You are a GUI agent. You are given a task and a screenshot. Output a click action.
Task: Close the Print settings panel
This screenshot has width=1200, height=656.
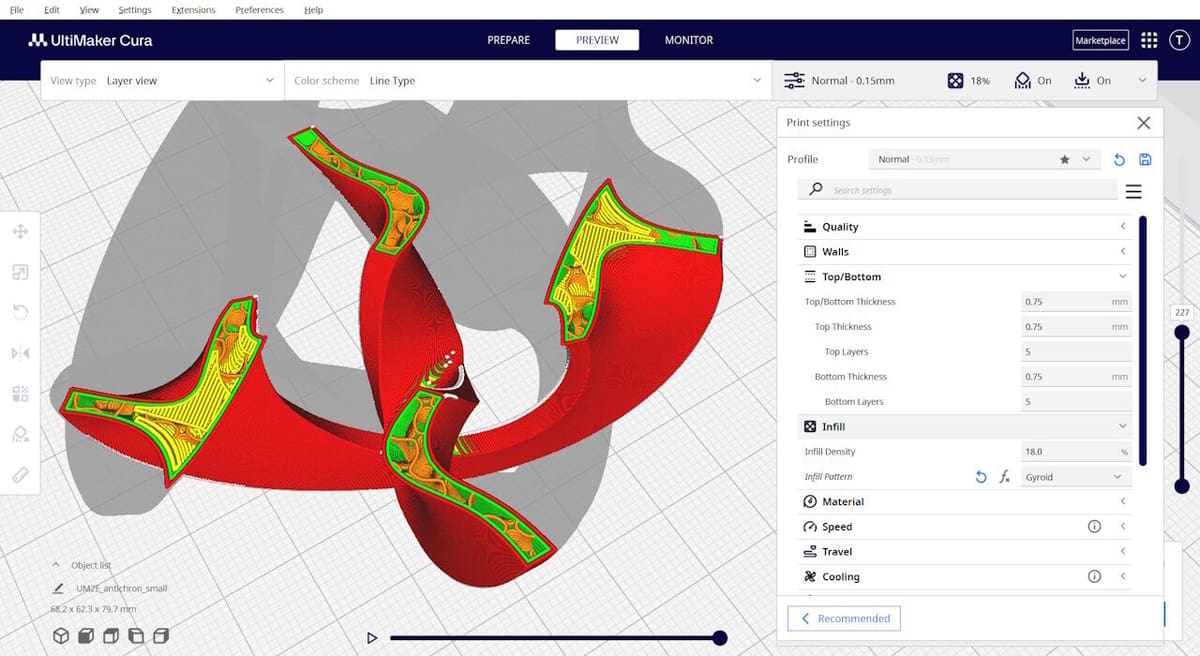[1144, 123]
